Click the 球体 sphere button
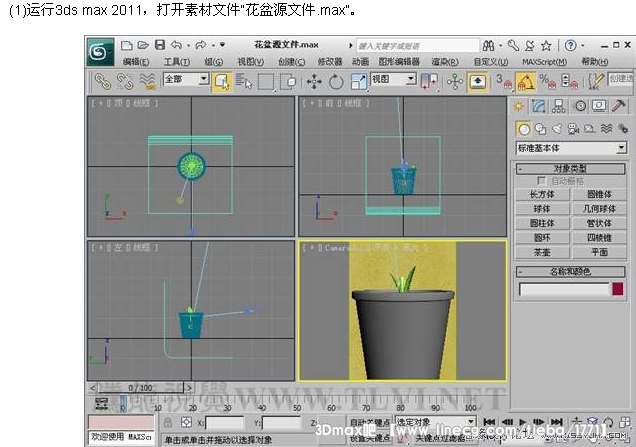This screenshot has height=447, width=636. [x=542, y=209]
